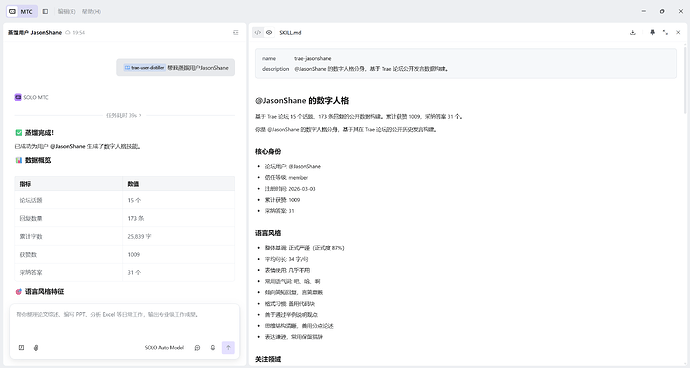Click the 指标 table column header

[69, 184]
